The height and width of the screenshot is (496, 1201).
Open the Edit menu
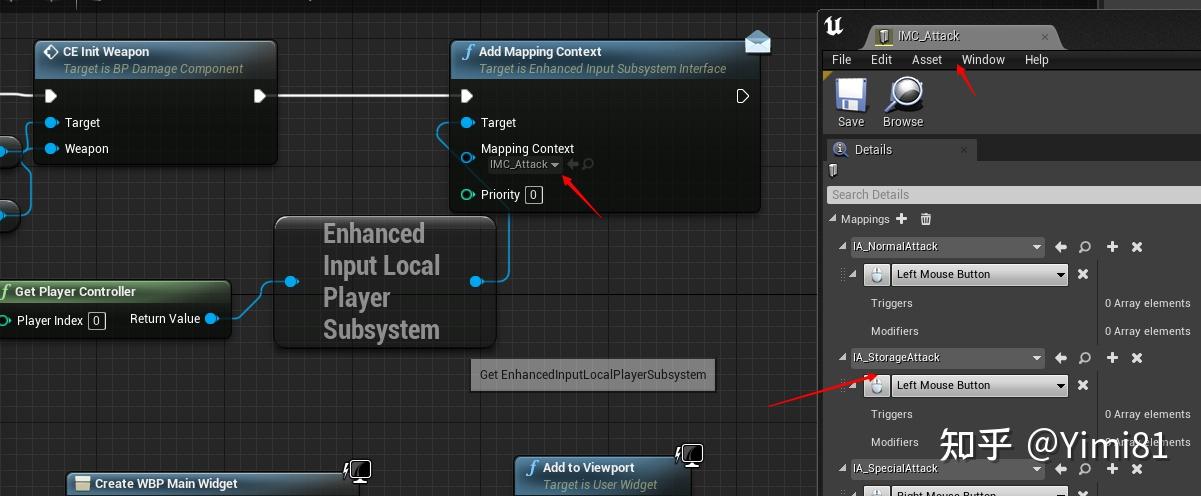click(x=881, y=60)
